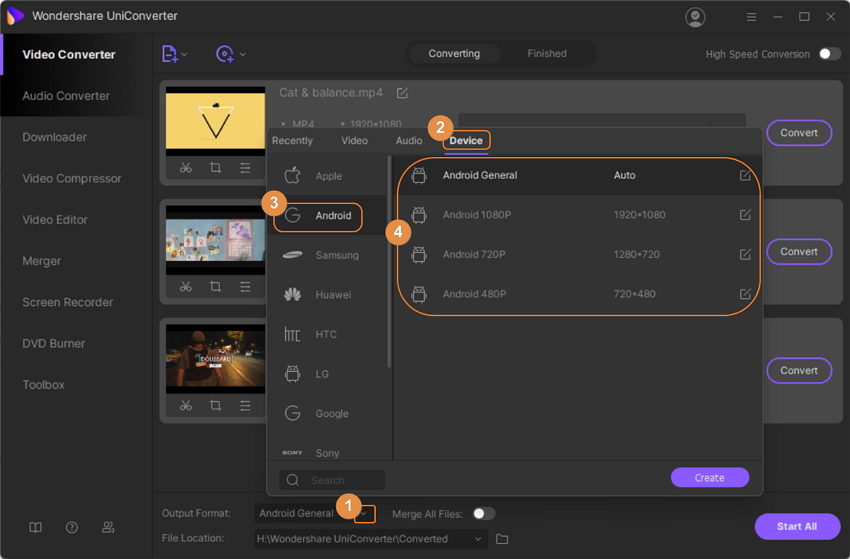Viewport: 850px width, 559px height.
Task: Click the crop icon under second video
Action: pyautogui.click(x=215, y=287)
